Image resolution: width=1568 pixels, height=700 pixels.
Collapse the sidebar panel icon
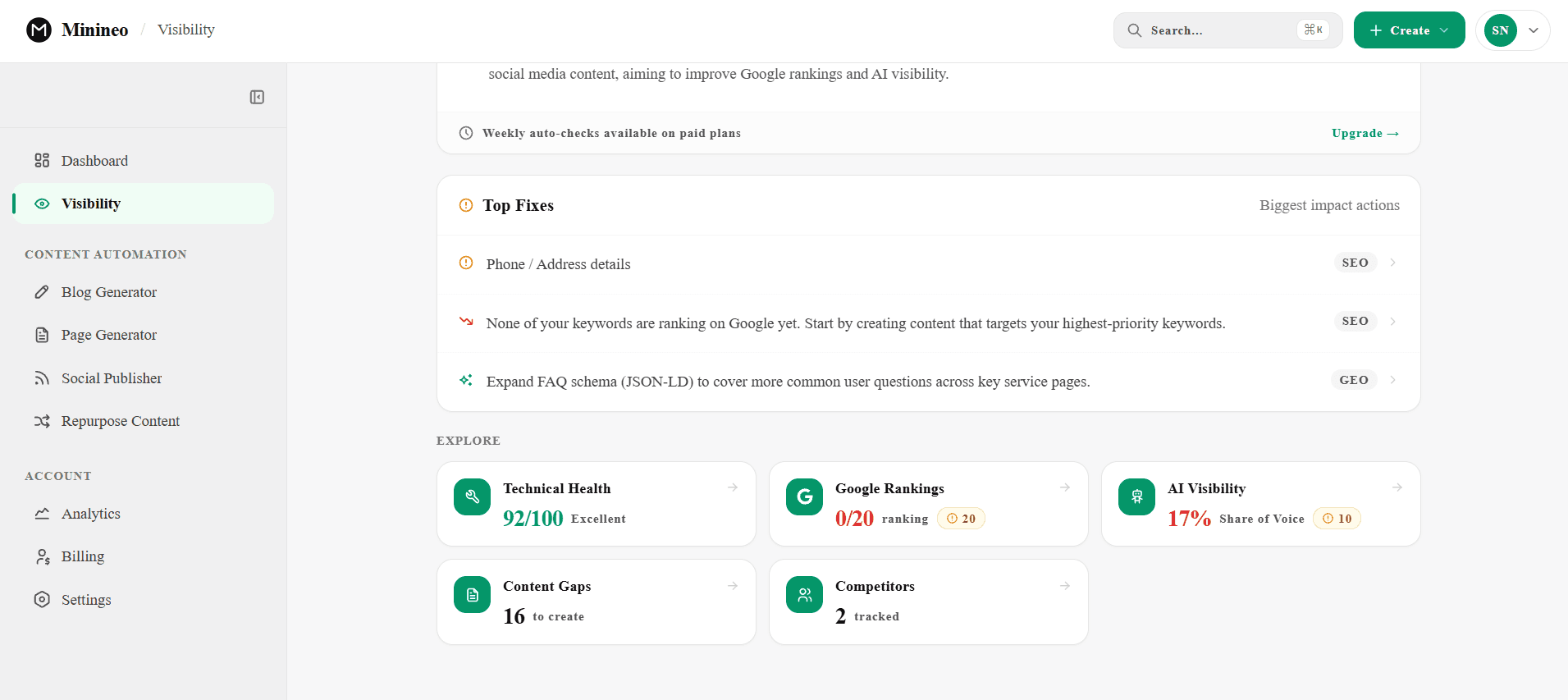tap(257, 97)
